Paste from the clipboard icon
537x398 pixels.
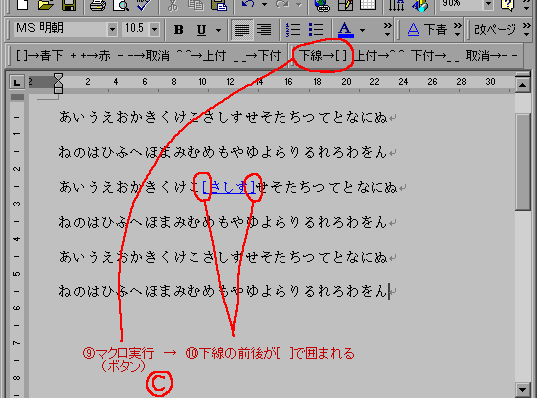tap(219, 5)
